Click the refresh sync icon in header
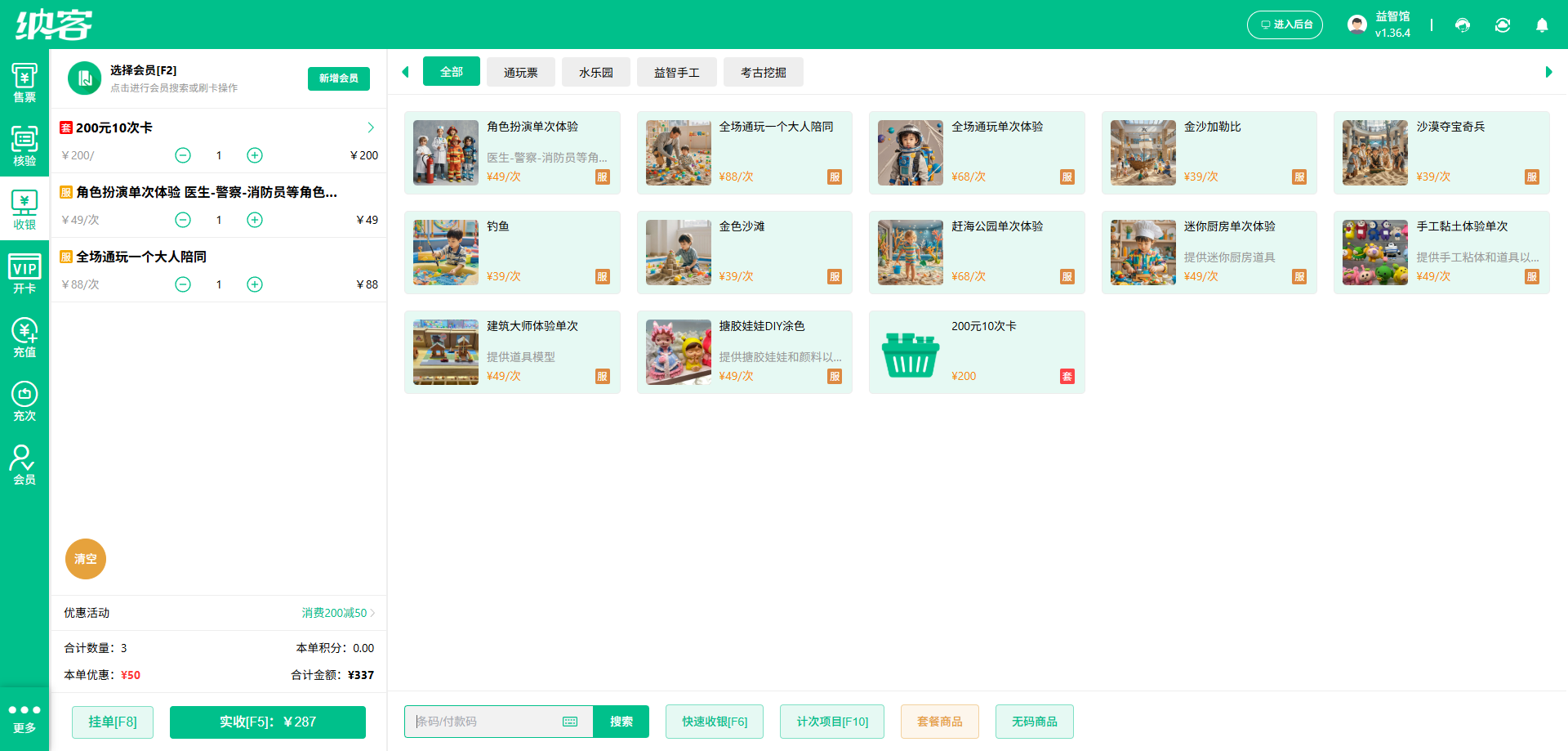 pos(1503,25)
